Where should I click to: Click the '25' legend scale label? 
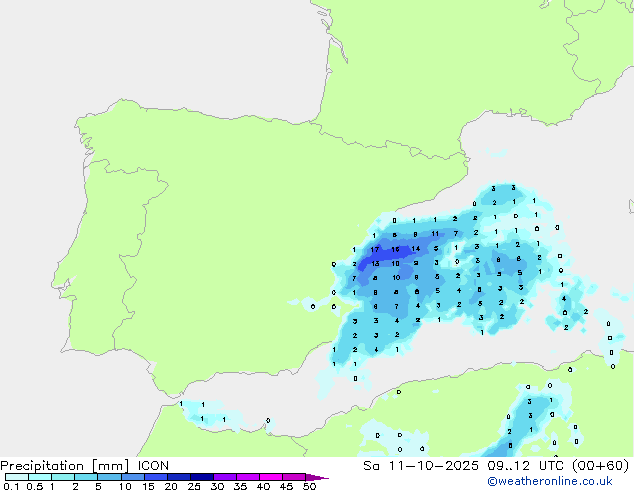[194, 486]
